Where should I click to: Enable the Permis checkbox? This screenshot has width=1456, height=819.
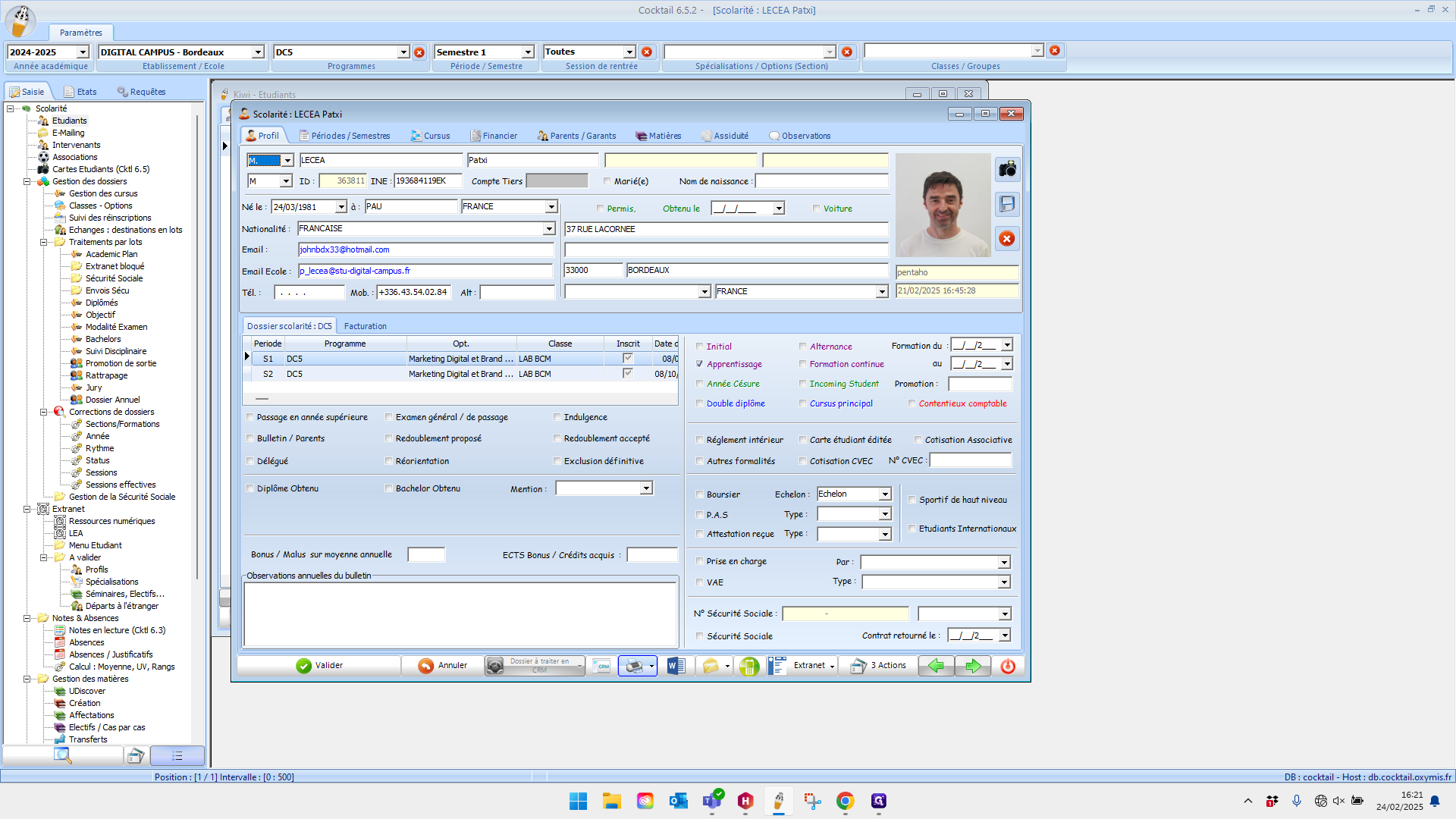tap(600, 209)
